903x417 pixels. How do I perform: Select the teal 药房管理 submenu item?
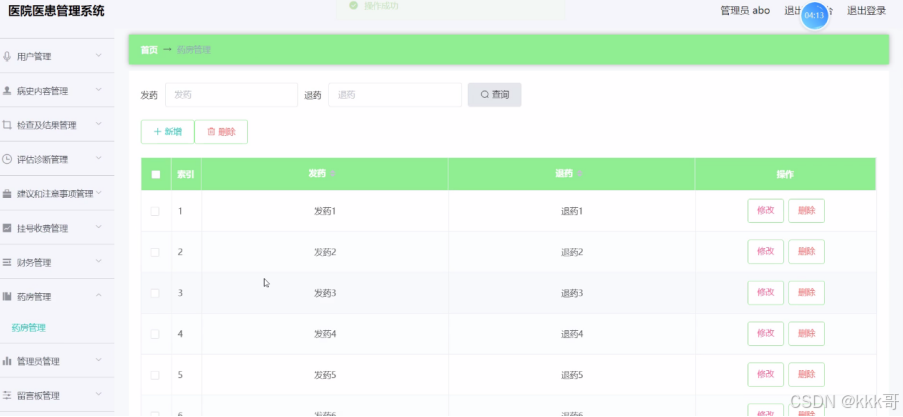click(x=29, y=328)
